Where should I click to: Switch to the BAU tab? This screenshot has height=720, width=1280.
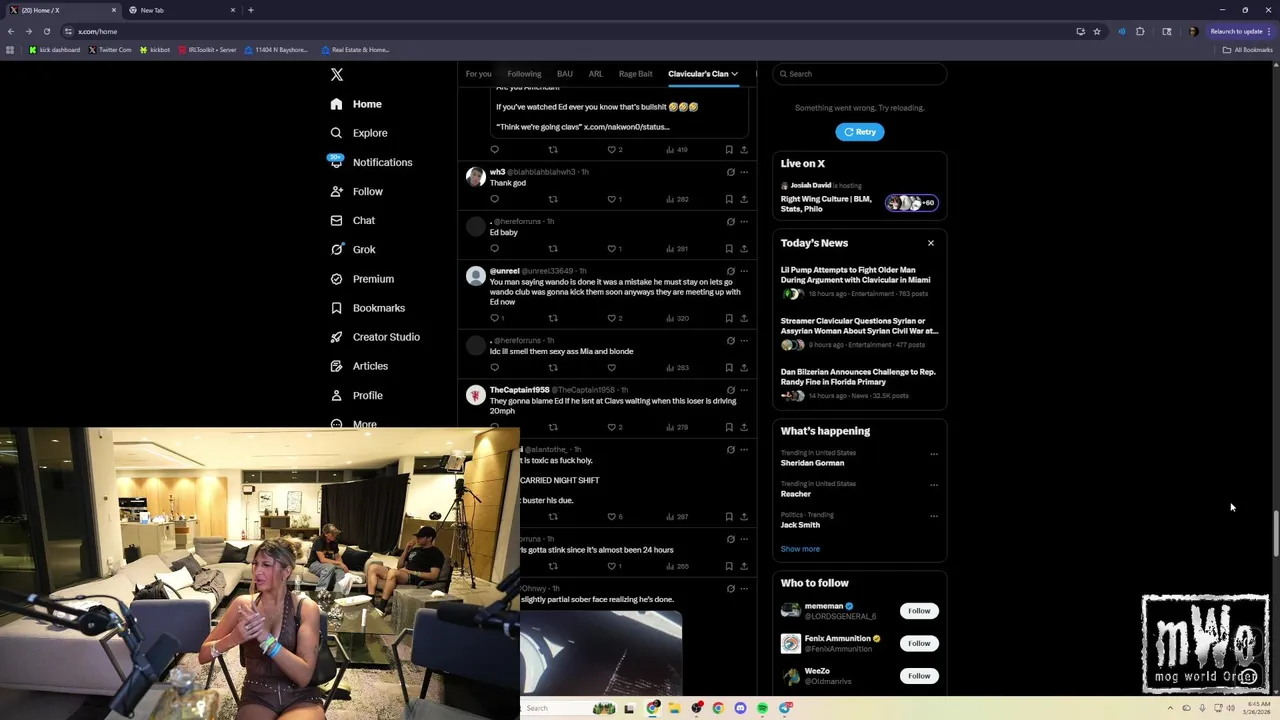pyautogui.click(x=565, y=74)
